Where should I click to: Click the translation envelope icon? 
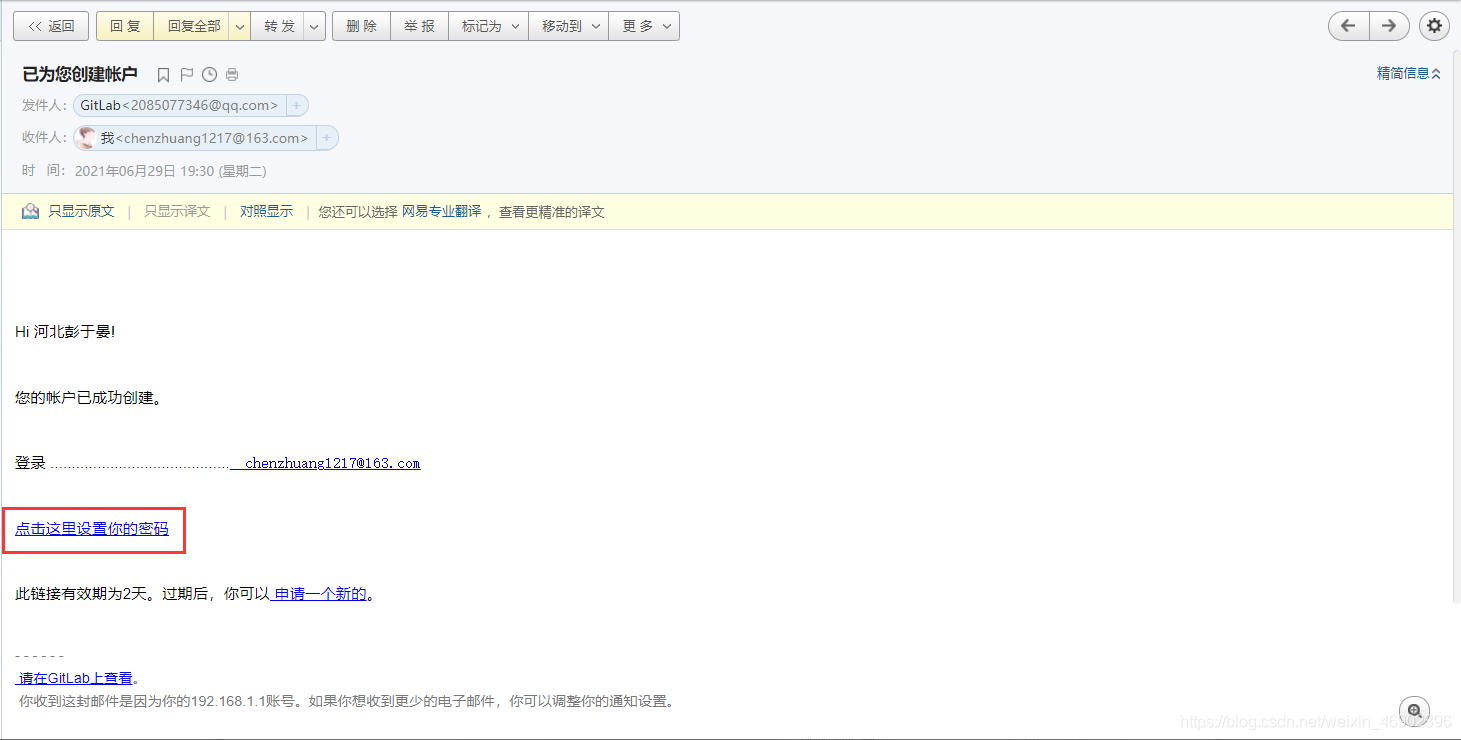pyautogui.click(x=31, y=211)
